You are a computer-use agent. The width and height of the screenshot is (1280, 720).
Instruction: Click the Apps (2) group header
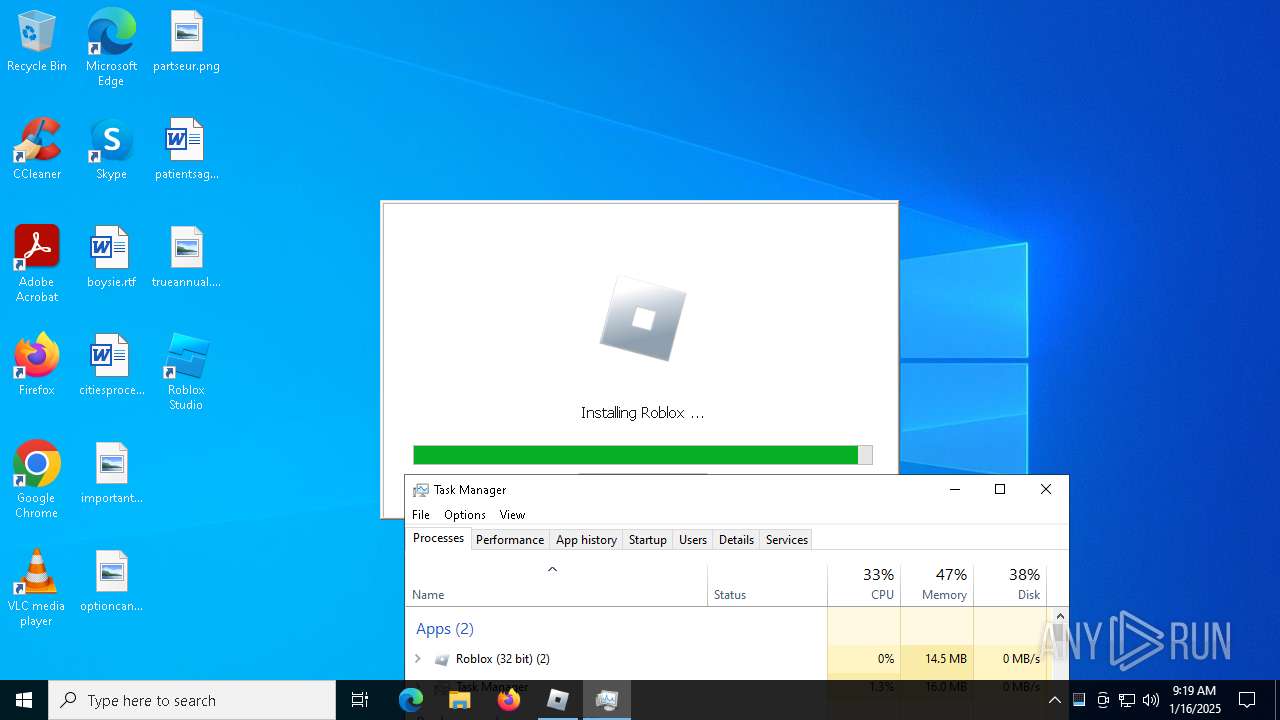click(445, 629)
